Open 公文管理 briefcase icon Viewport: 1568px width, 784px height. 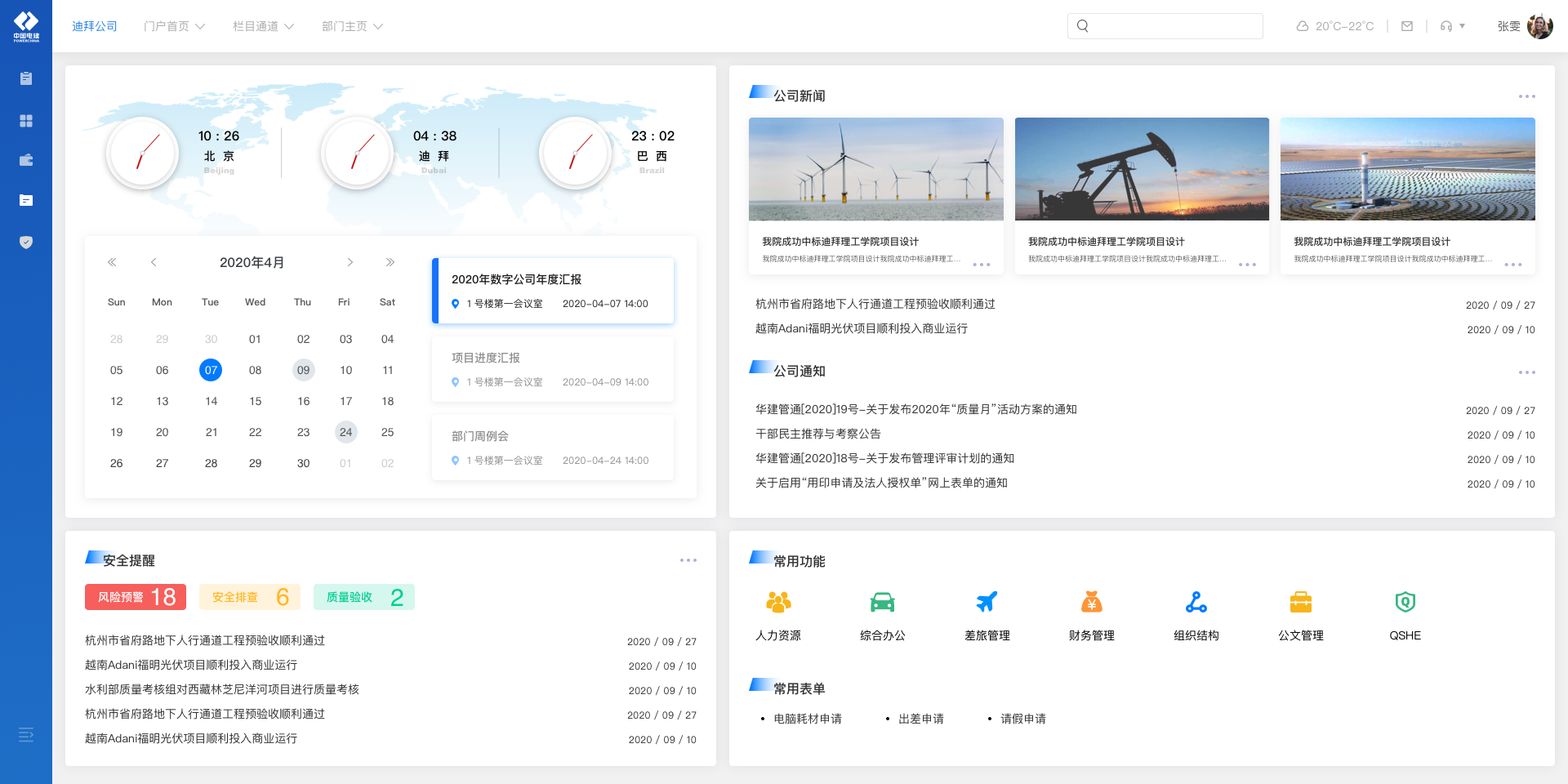tap(1300, 603)
